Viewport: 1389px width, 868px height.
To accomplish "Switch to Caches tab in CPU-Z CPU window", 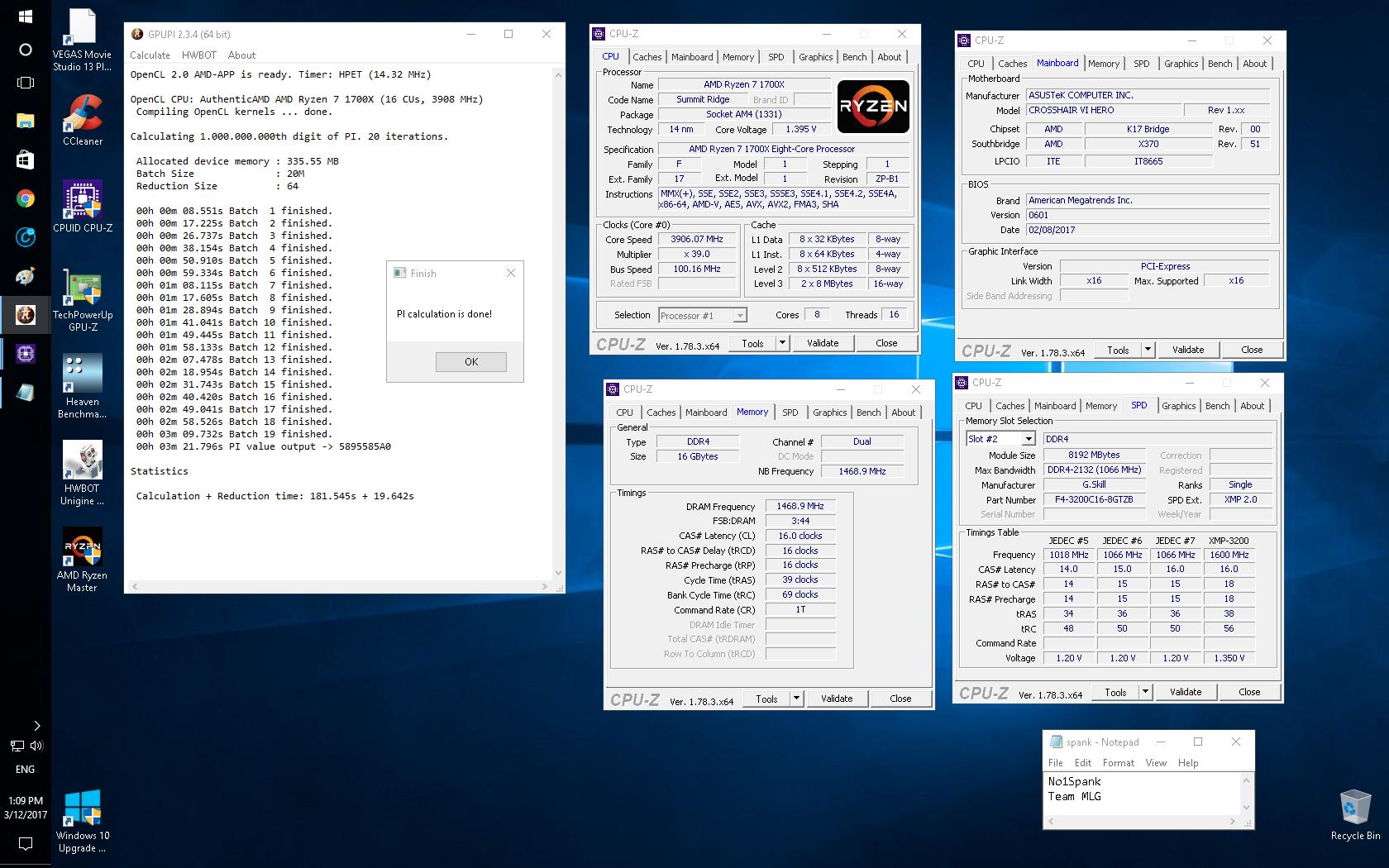I will [x=647, y=57].
